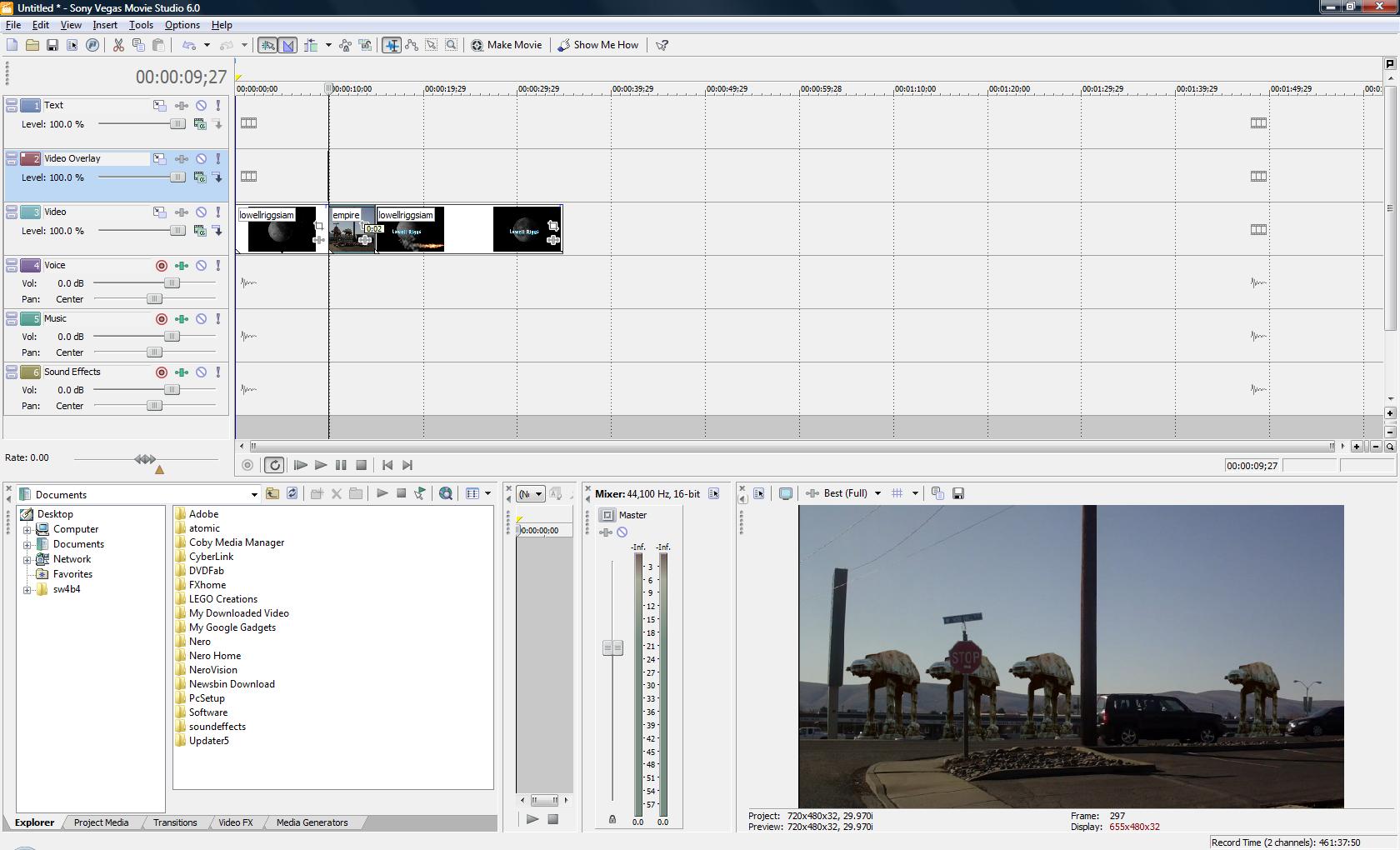The width and height of the screenshot is (1400, 850).
Task: Open the Insert menu
Action: tap(104, 25)
